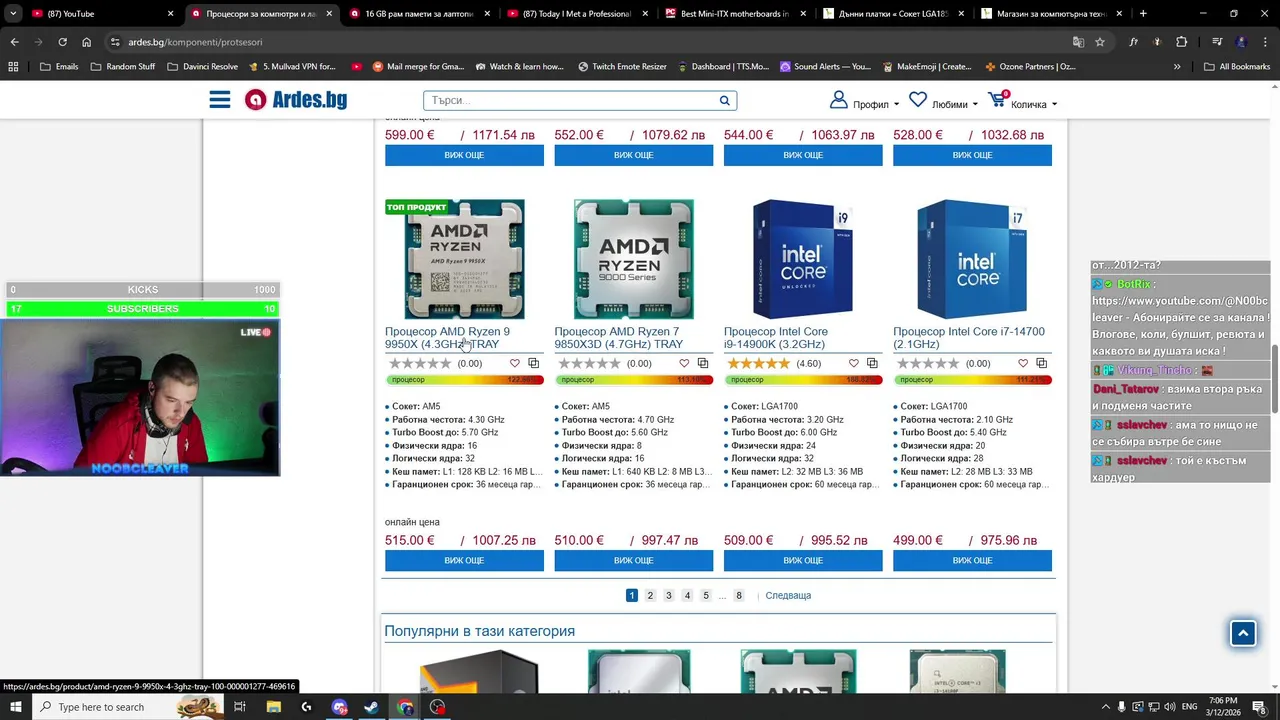1280x720 pixels.
Task: Open Task View on the taskbar
Action: click(240, 707)
